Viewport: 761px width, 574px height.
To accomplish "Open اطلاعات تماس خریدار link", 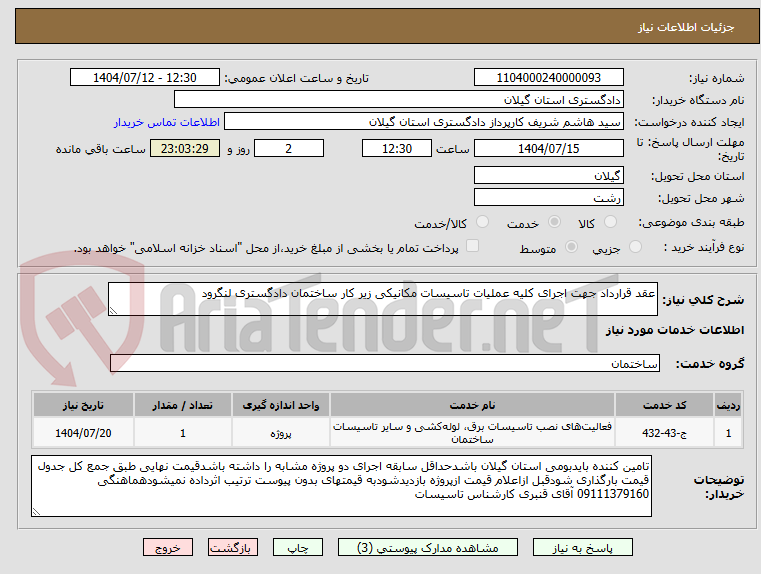I will point(167,122).
